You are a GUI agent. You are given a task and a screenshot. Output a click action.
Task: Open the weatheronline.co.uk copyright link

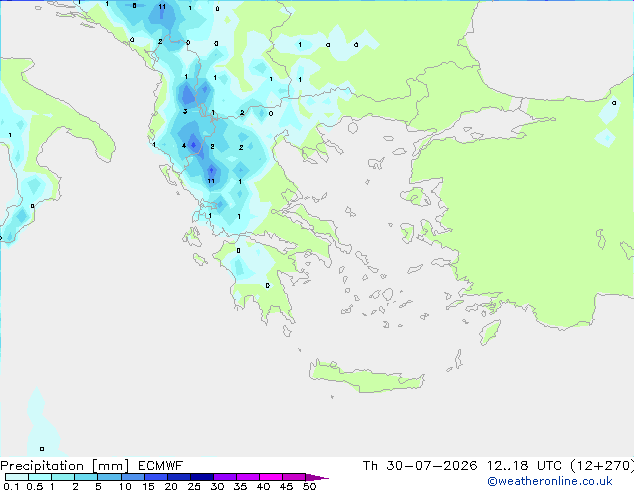click(550, 482)
